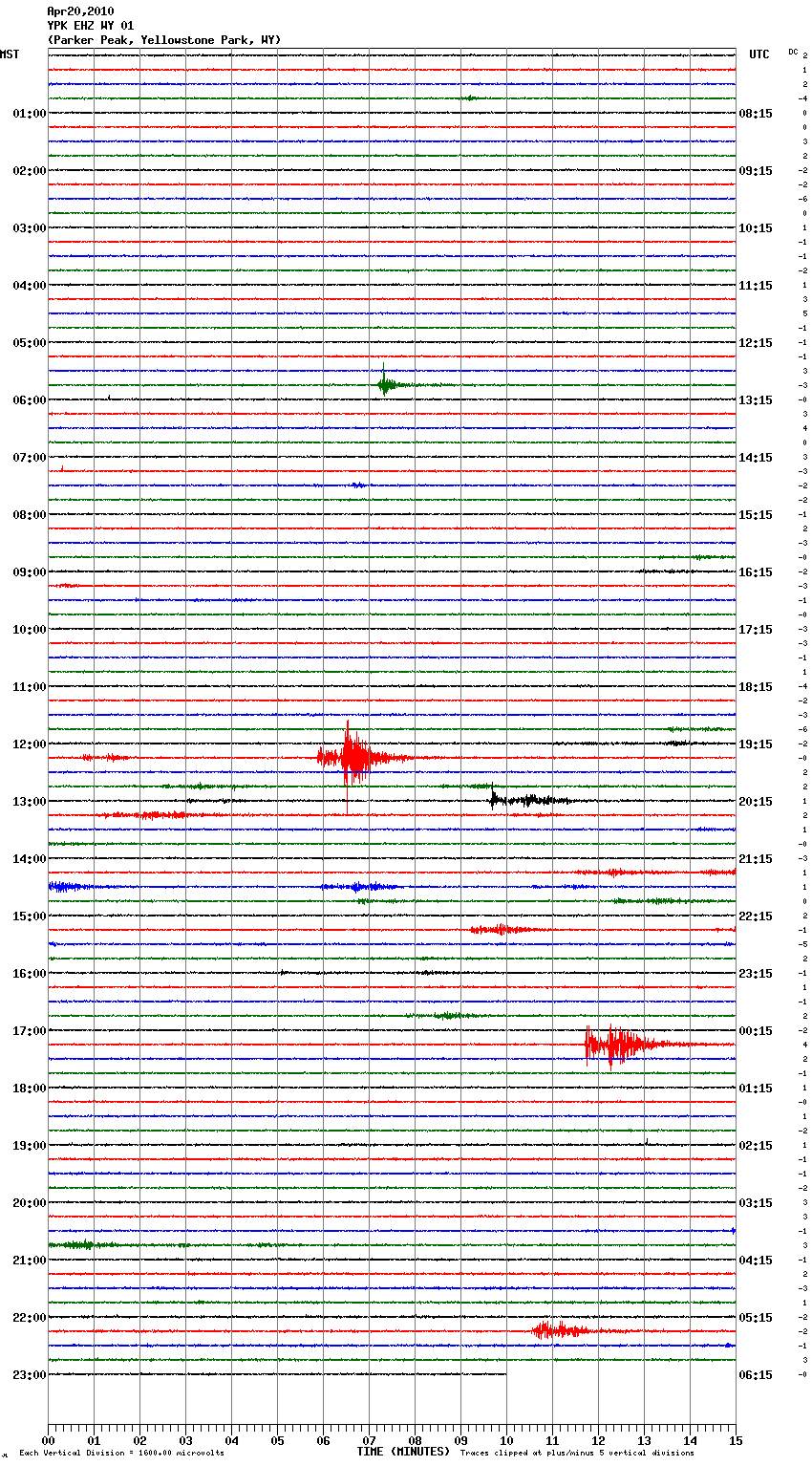Image resolution: width=812 pixels, height=1466 pixels.
Task: Click the 02:15 UTC time label
Action: point(756,1146)
